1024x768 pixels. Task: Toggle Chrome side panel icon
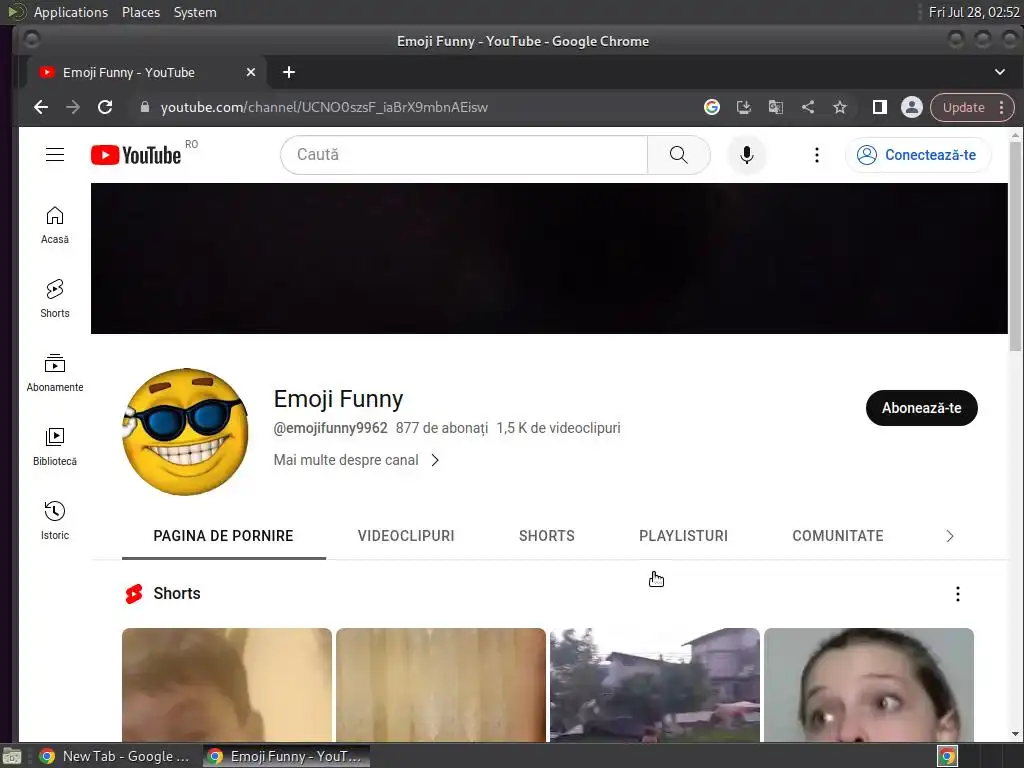tap(880, 107)
